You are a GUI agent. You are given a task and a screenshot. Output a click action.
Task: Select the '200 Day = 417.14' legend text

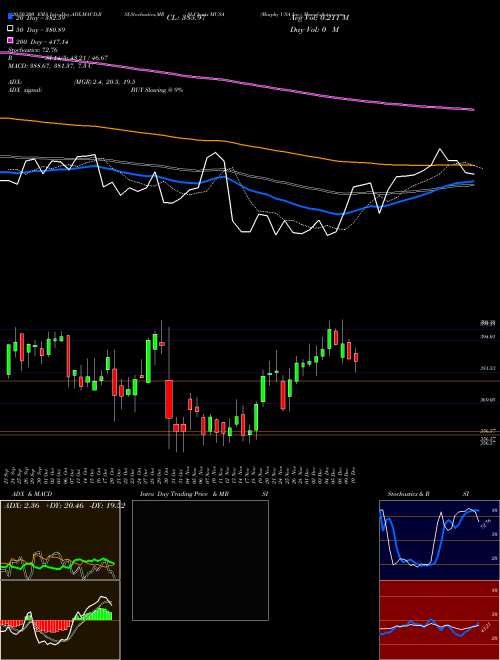42,42
